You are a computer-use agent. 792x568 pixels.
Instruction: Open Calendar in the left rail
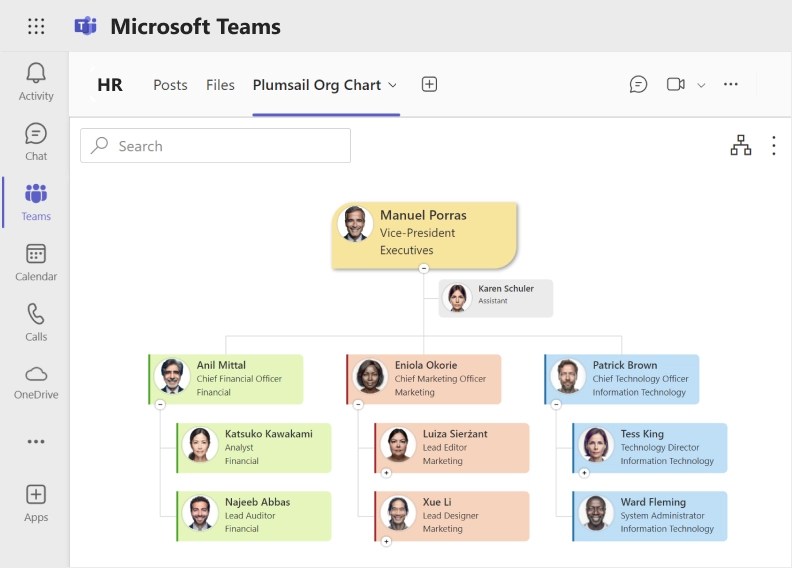[x=36, y=253]
